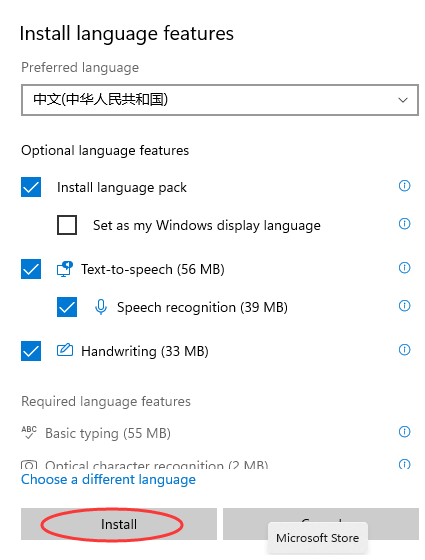This screenshot has height=560, width=425.
Task: Enable Set as my Windows display language
Action: click(x=67, y=225)
